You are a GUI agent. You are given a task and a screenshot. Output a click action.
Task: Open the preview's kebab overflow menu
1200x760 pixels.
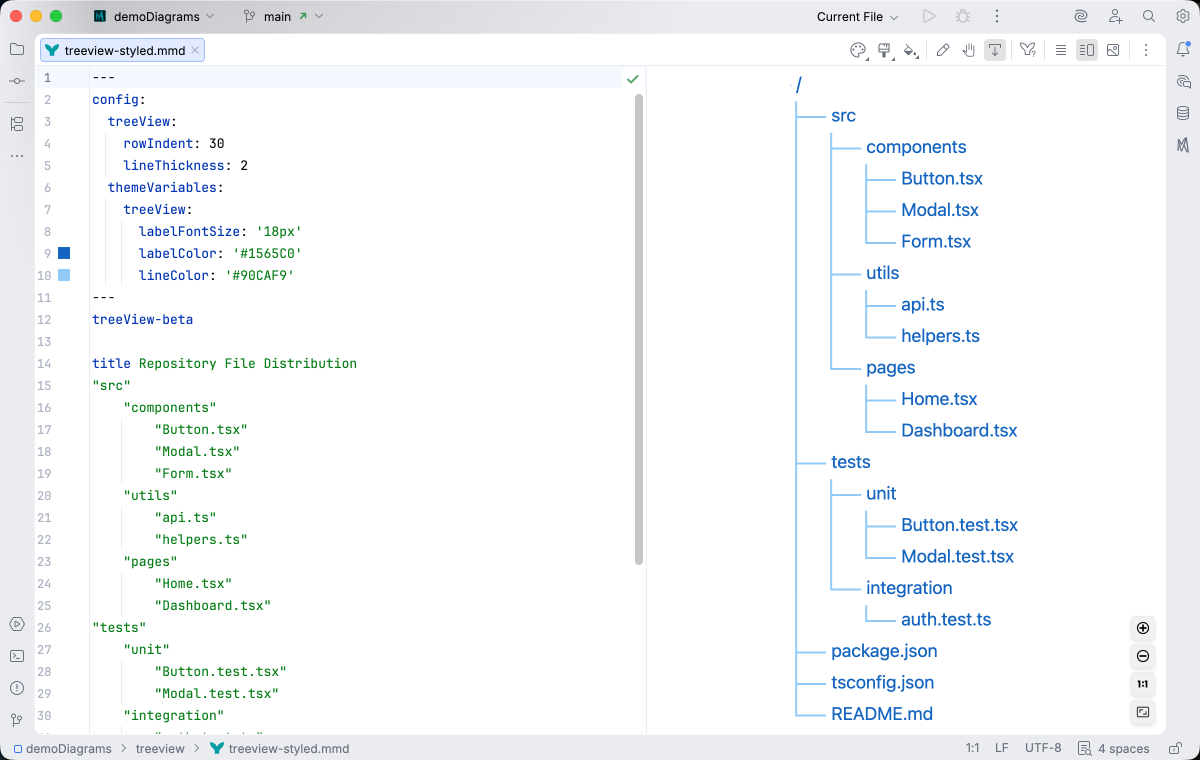[x=1146, y=50]
